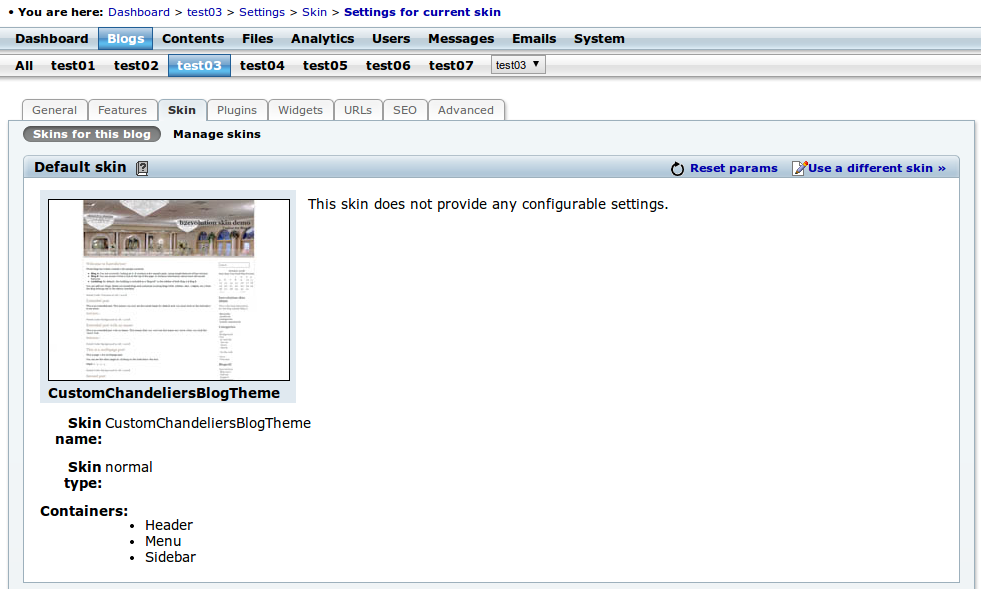Click the Settings for current skin breadcrumb
Viewport: 981px width, 589px height.
[422, 12]
